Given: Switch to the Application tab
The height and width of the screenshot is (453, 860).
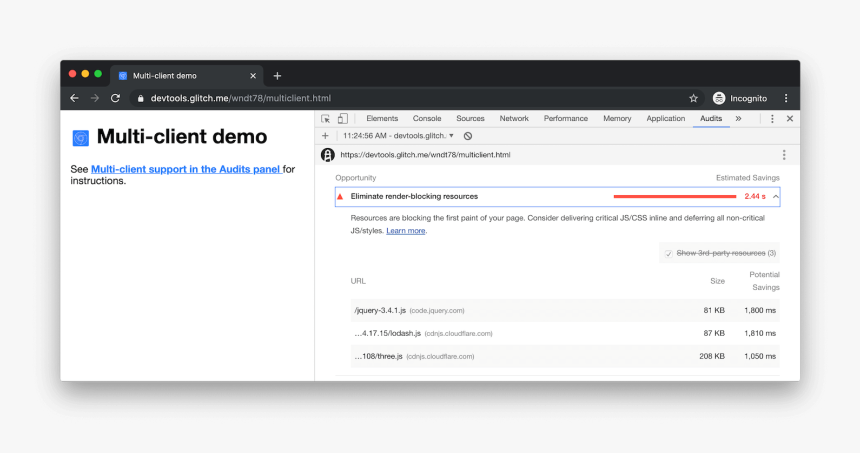Looking at the screenshot, I should click(665, 118).
